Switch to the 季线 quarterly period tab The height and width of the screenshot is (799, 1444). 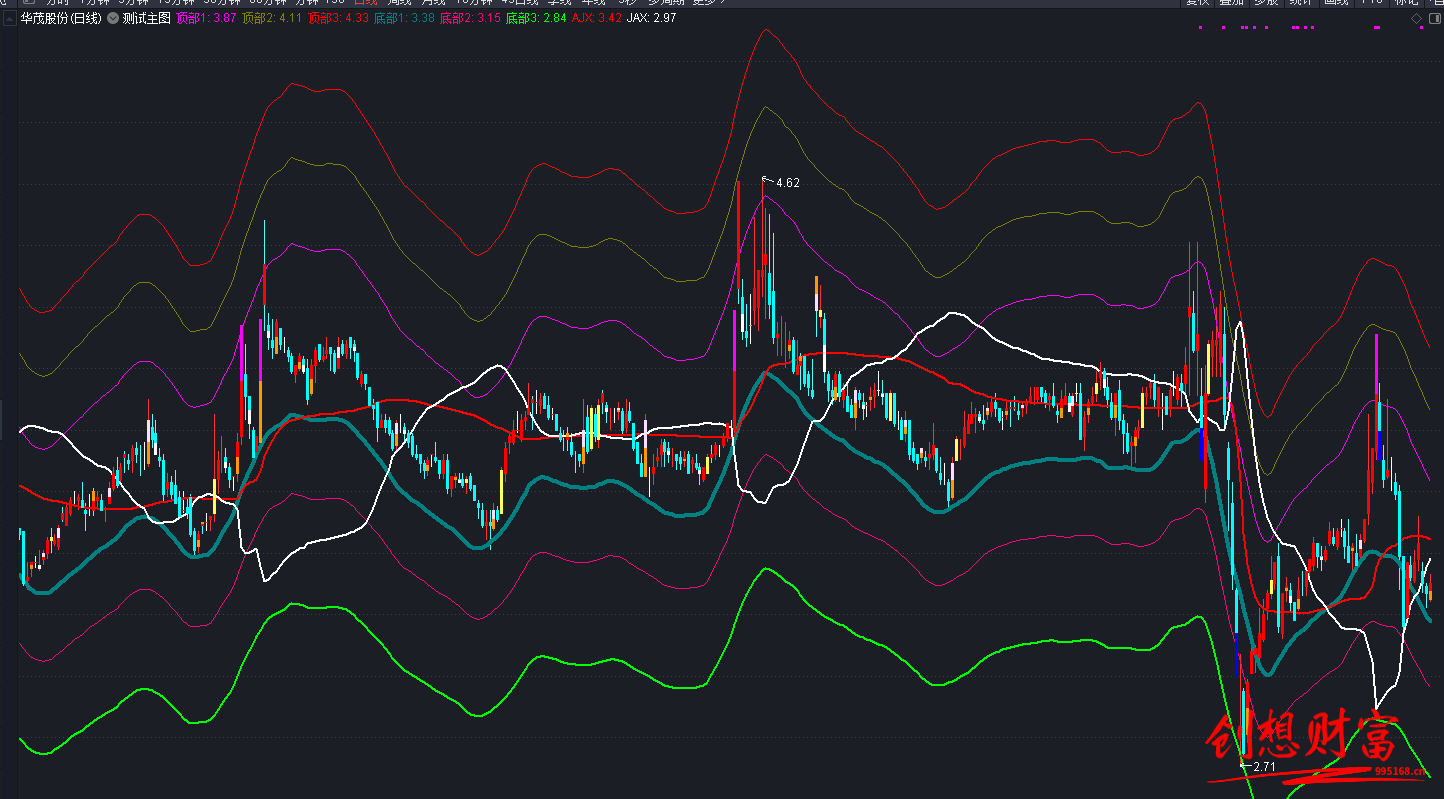click(560, 3)
